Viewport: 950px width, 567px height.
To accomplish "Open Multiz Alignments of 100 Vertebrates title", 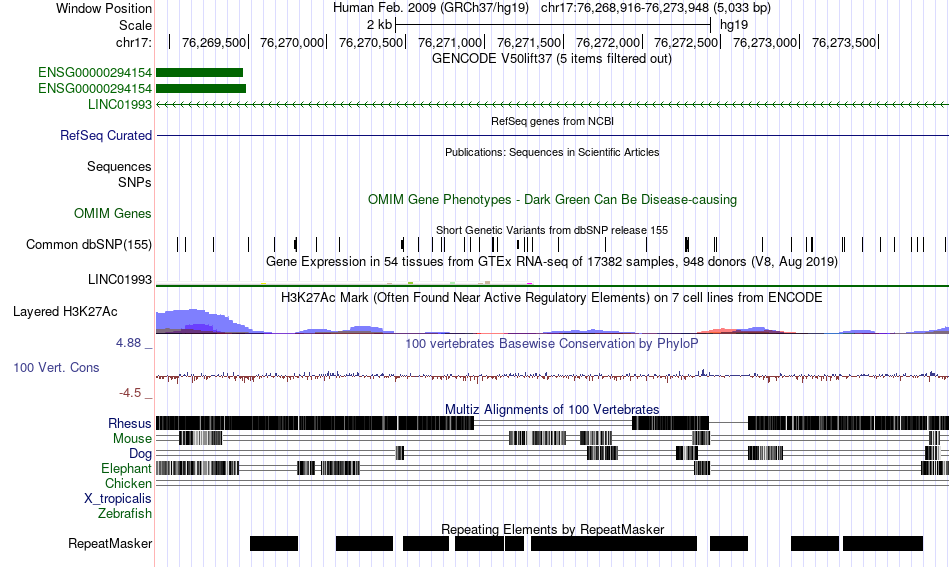I will [552, 410].
